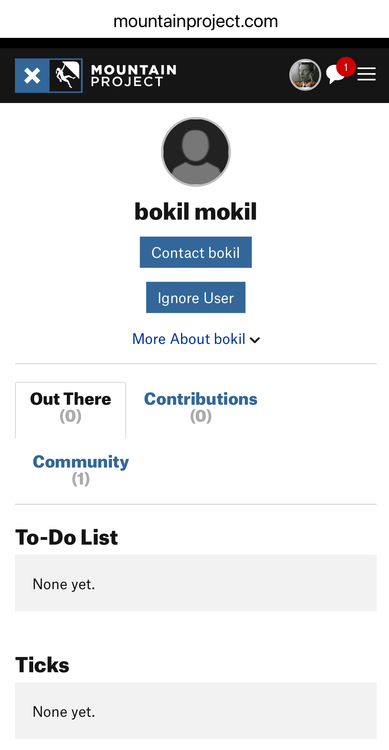Tap the red notification badge showing 1
Screen dimensions: 389x750
click(345, 67)
